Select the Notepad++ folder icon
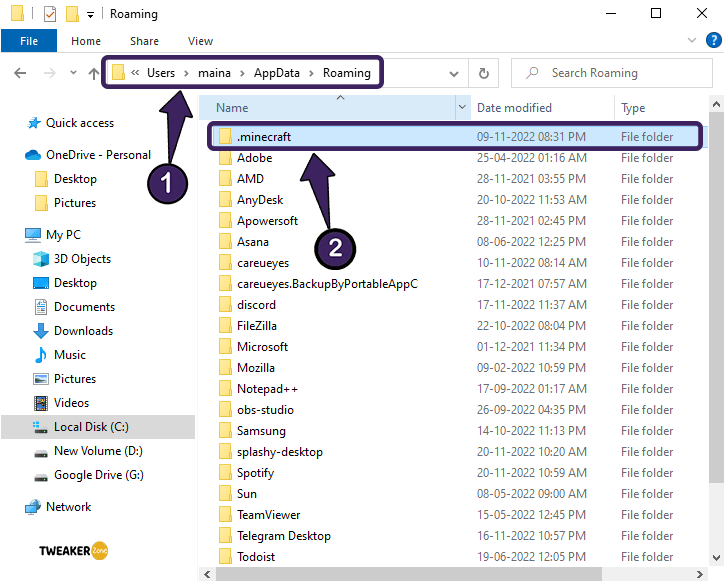Screen dimensions: 724x581 pyautogui.click(x=225, y=388)
